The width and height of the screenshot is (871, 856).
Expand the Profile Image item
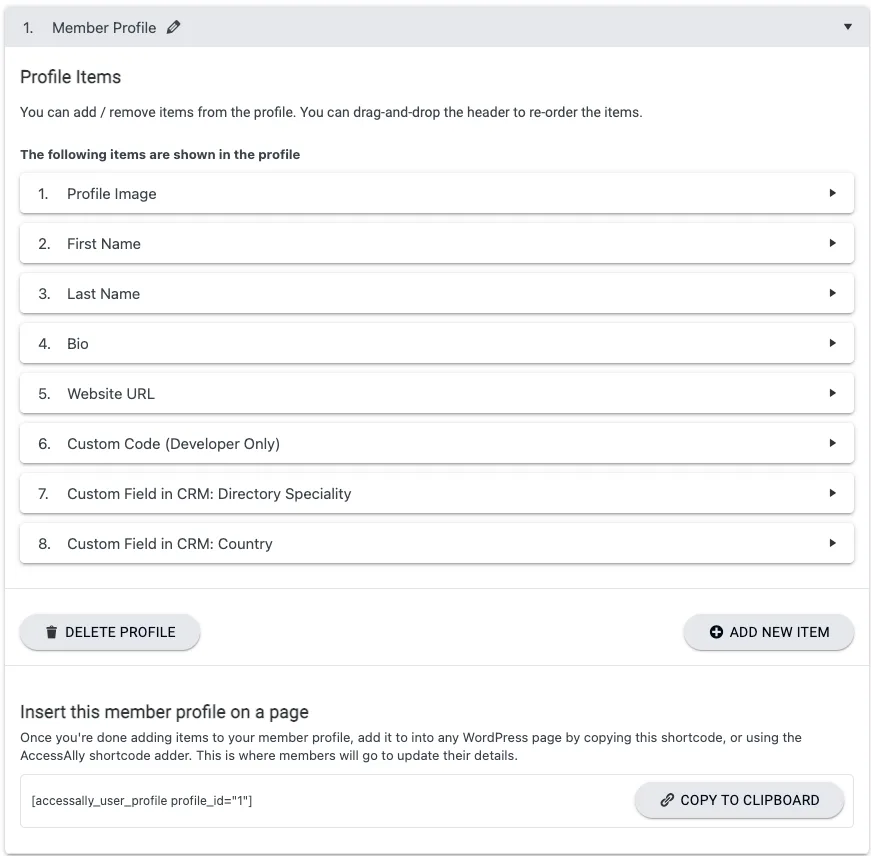click(x=833, y=193)
